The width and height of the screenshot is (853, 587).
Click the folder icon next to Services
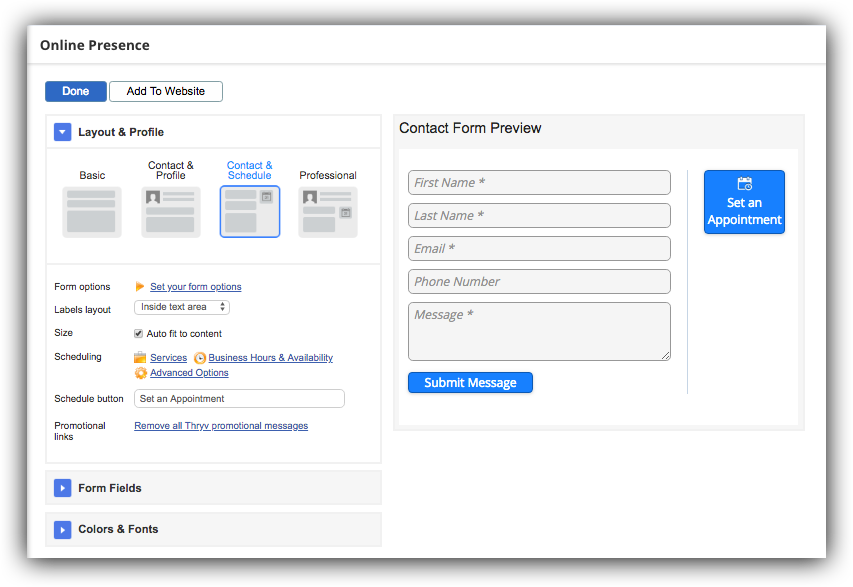[139, 357]
